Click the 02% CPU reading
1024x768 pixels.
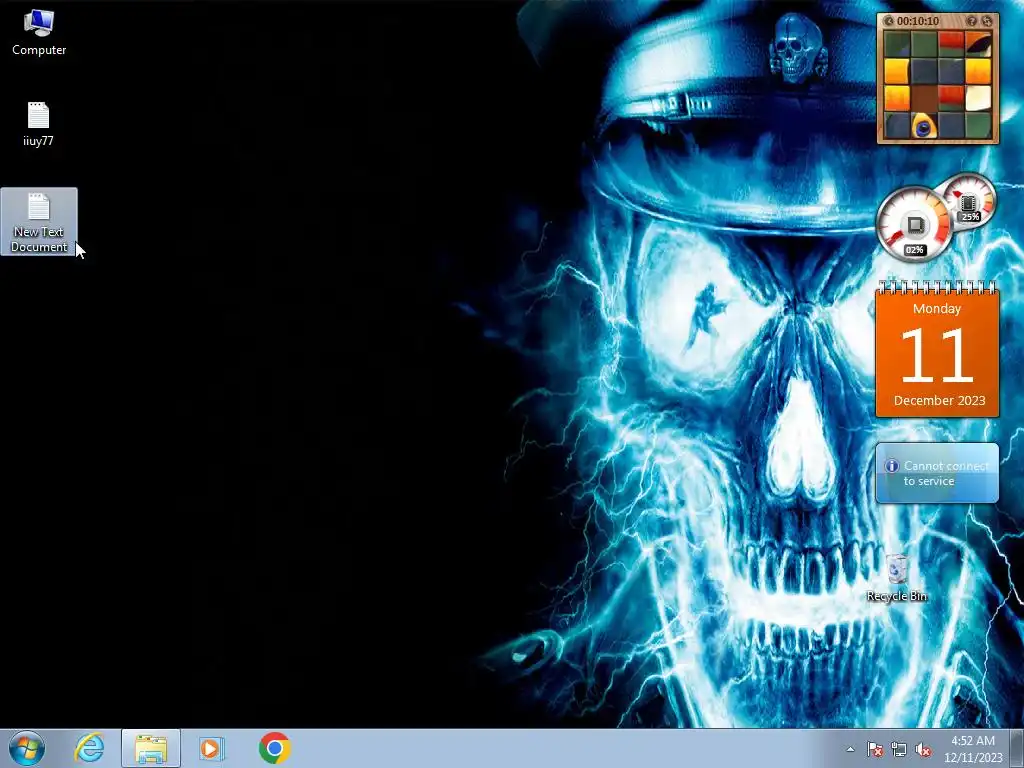914,249
